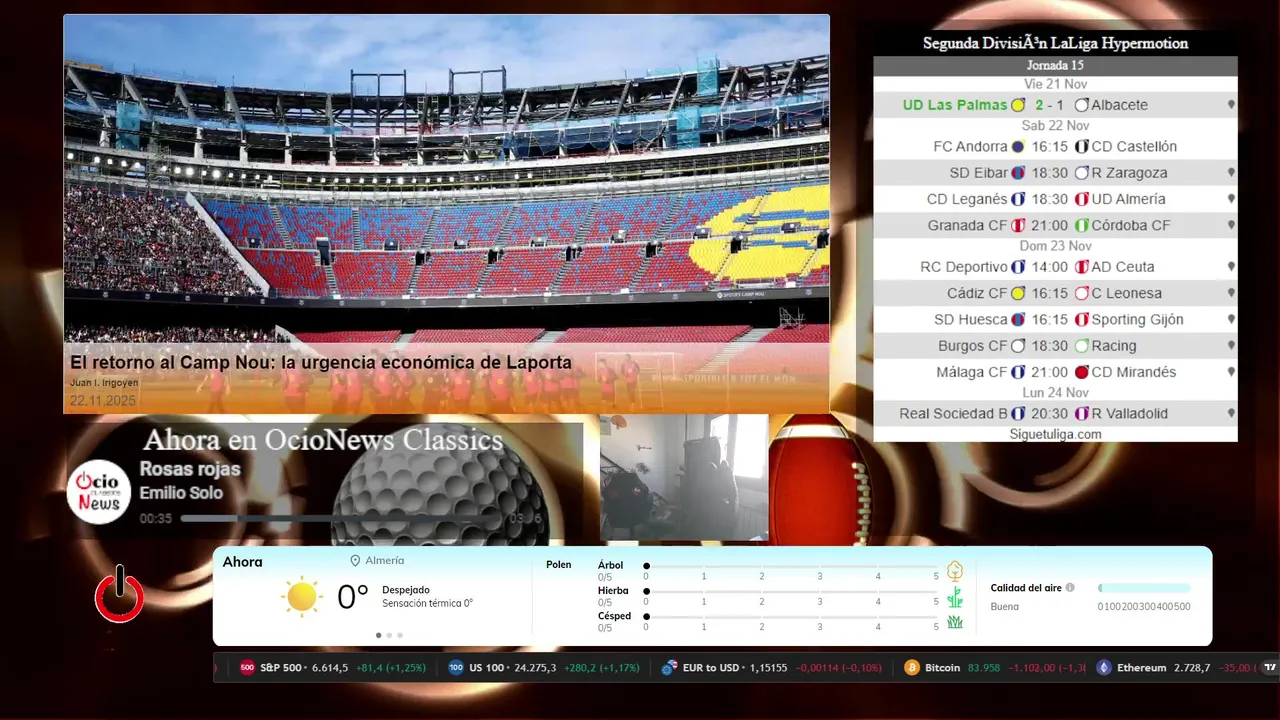This screenshot has width=1280, height=720.
Task: Click the artist name Emilio Solo
Action: pyautogui.click(x=181, y=493)
